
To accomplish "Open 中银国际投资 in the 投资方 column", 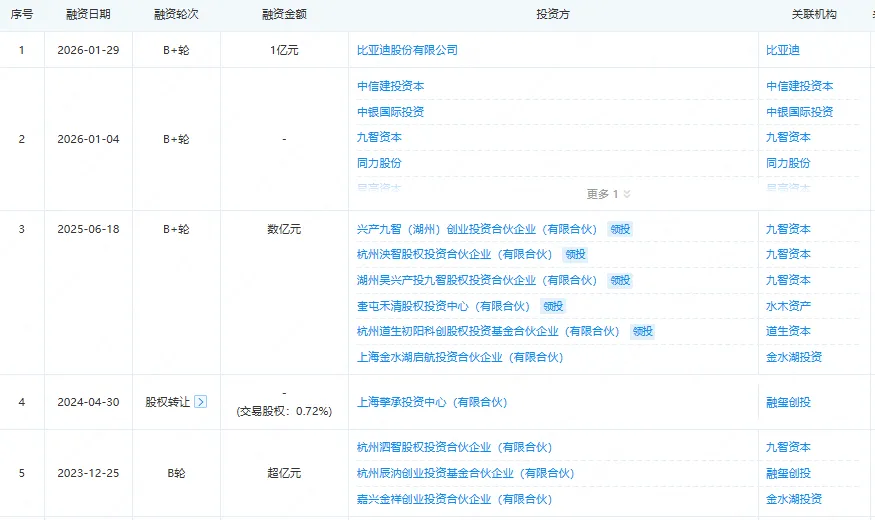I will [391, 112].
